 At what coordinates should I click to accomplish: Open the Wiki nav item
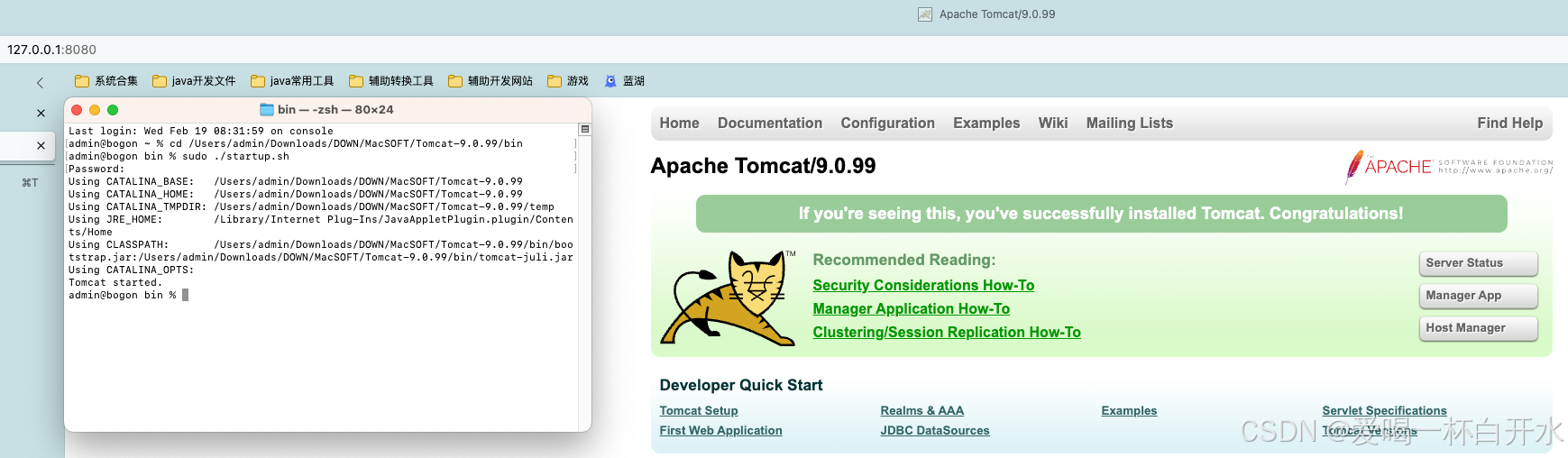point(1053,124)
